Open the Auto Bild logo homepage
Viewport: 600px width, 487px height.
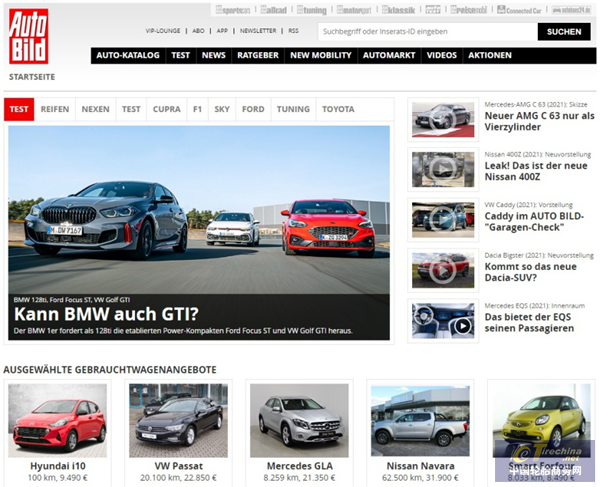[x=29, y=36]
